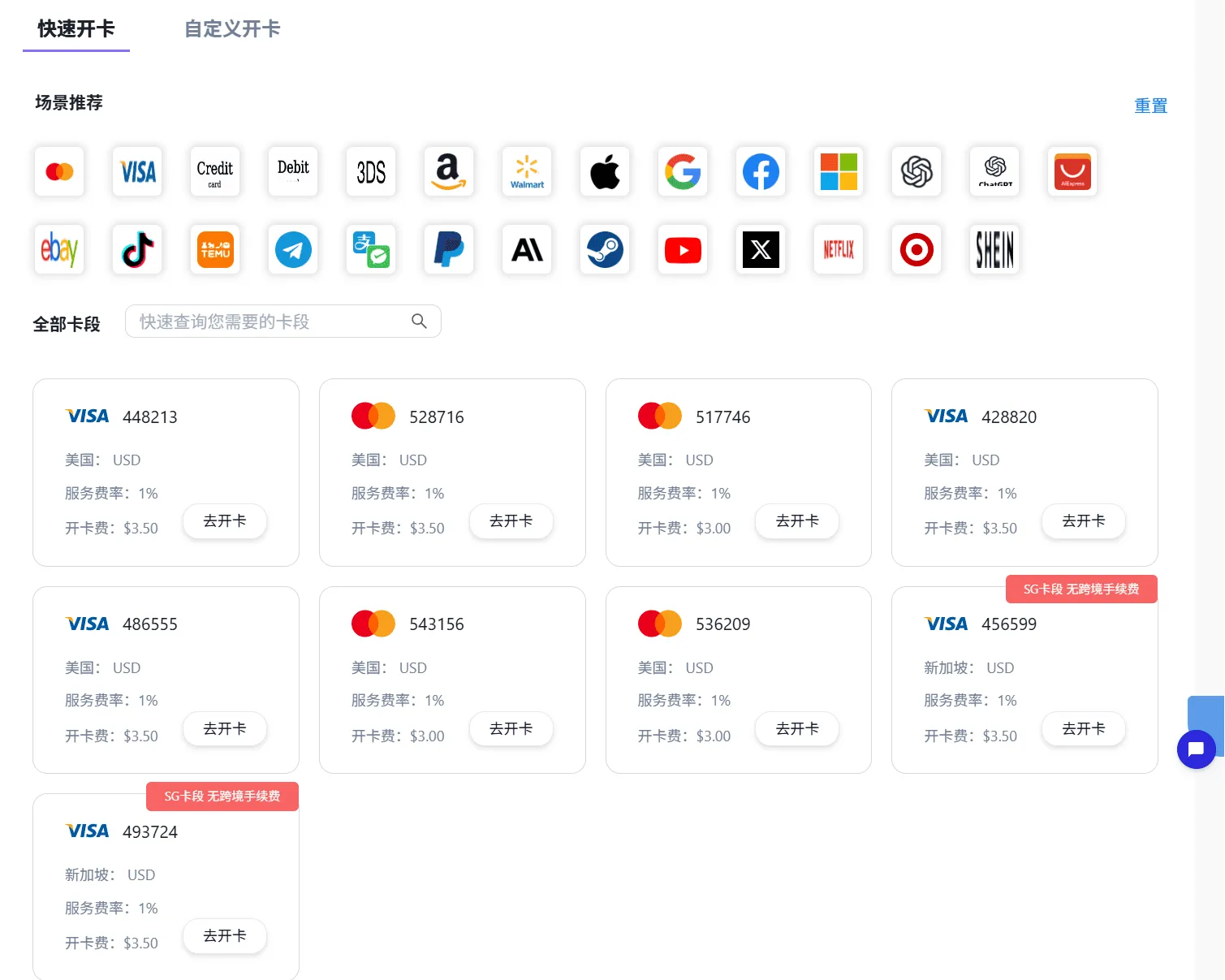Click the card number 517746
Viewport: 1225px width, 980px height.
pos(723,417)
